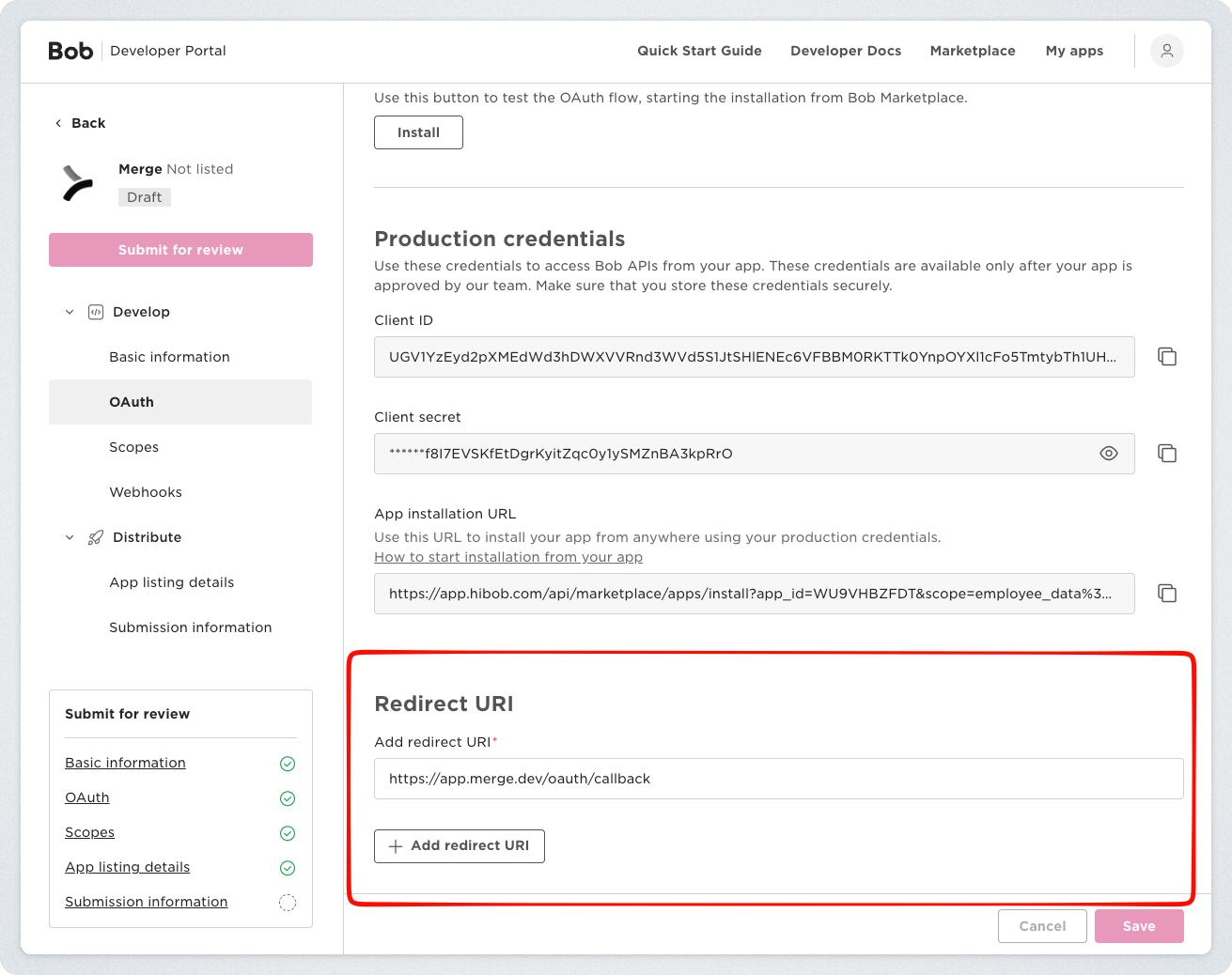
Task: Click the Redirect URI heading
Action: (x=444, y=704)
